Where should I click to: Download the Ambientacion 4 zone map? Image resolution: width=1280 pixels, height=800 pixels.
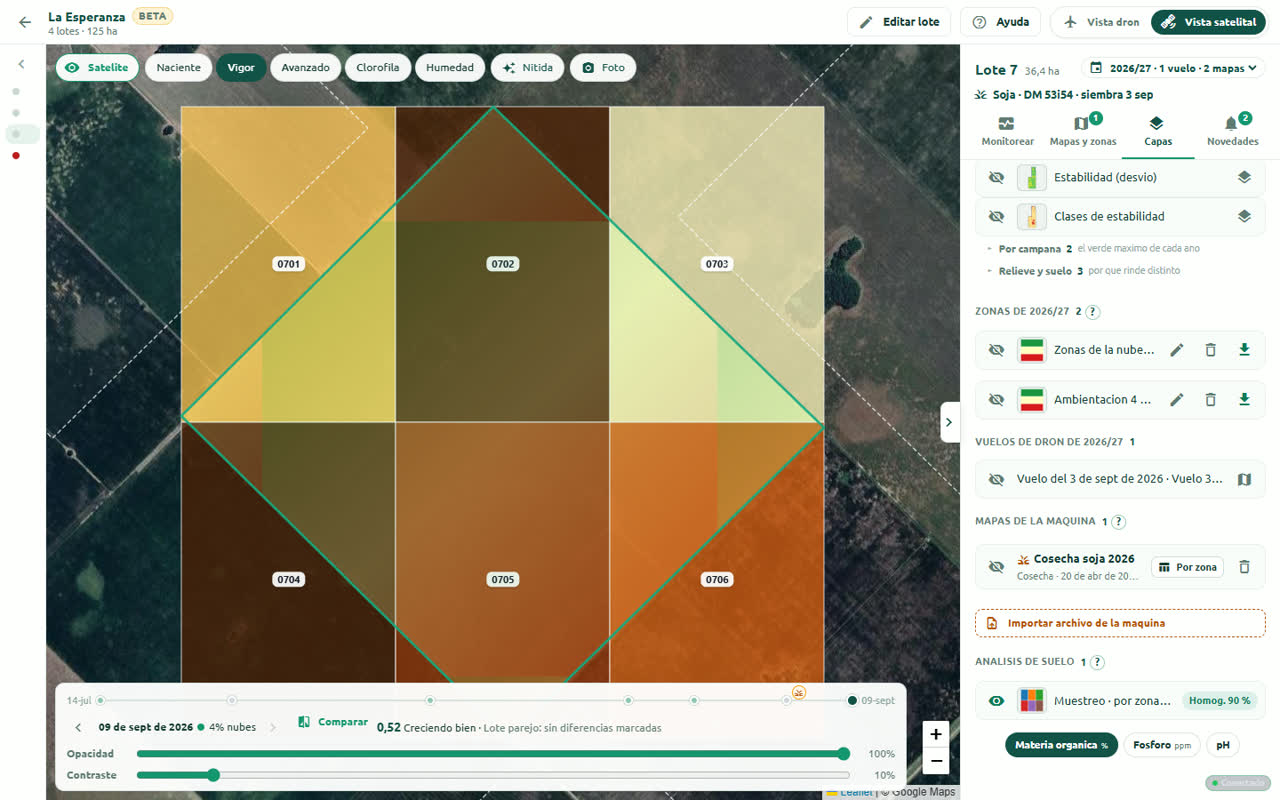pyautogui.click(x=1244, y=400)
